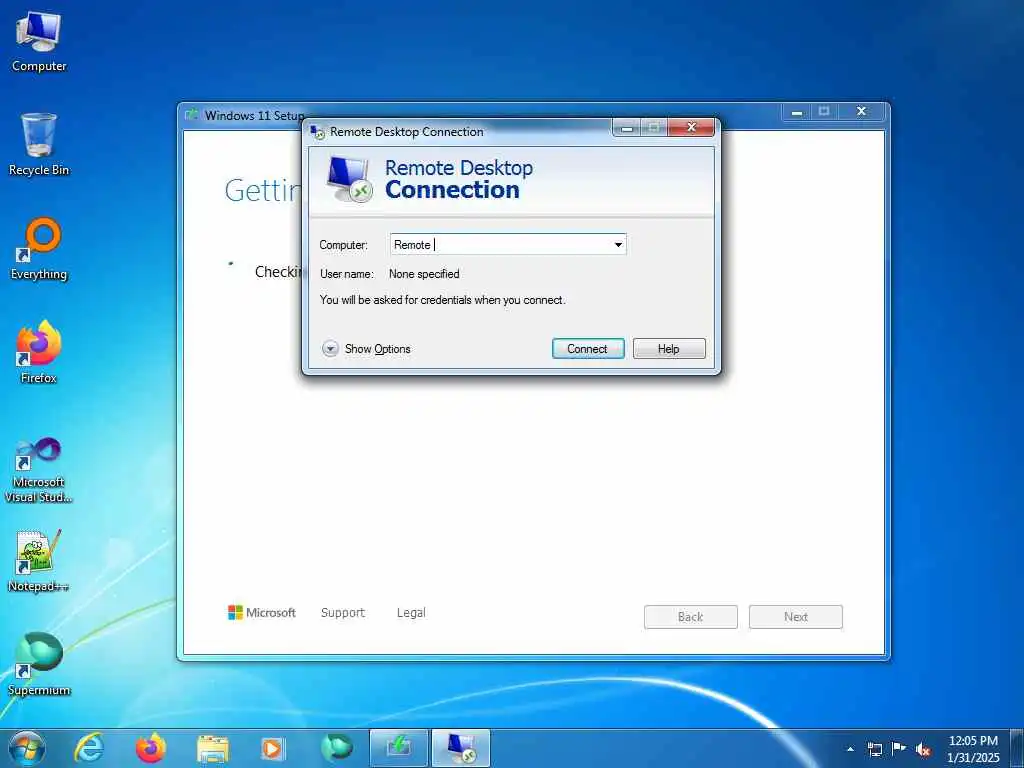Click the Next button in Windows 11 Setup
1024x768 pixels.
pos(796,616)
